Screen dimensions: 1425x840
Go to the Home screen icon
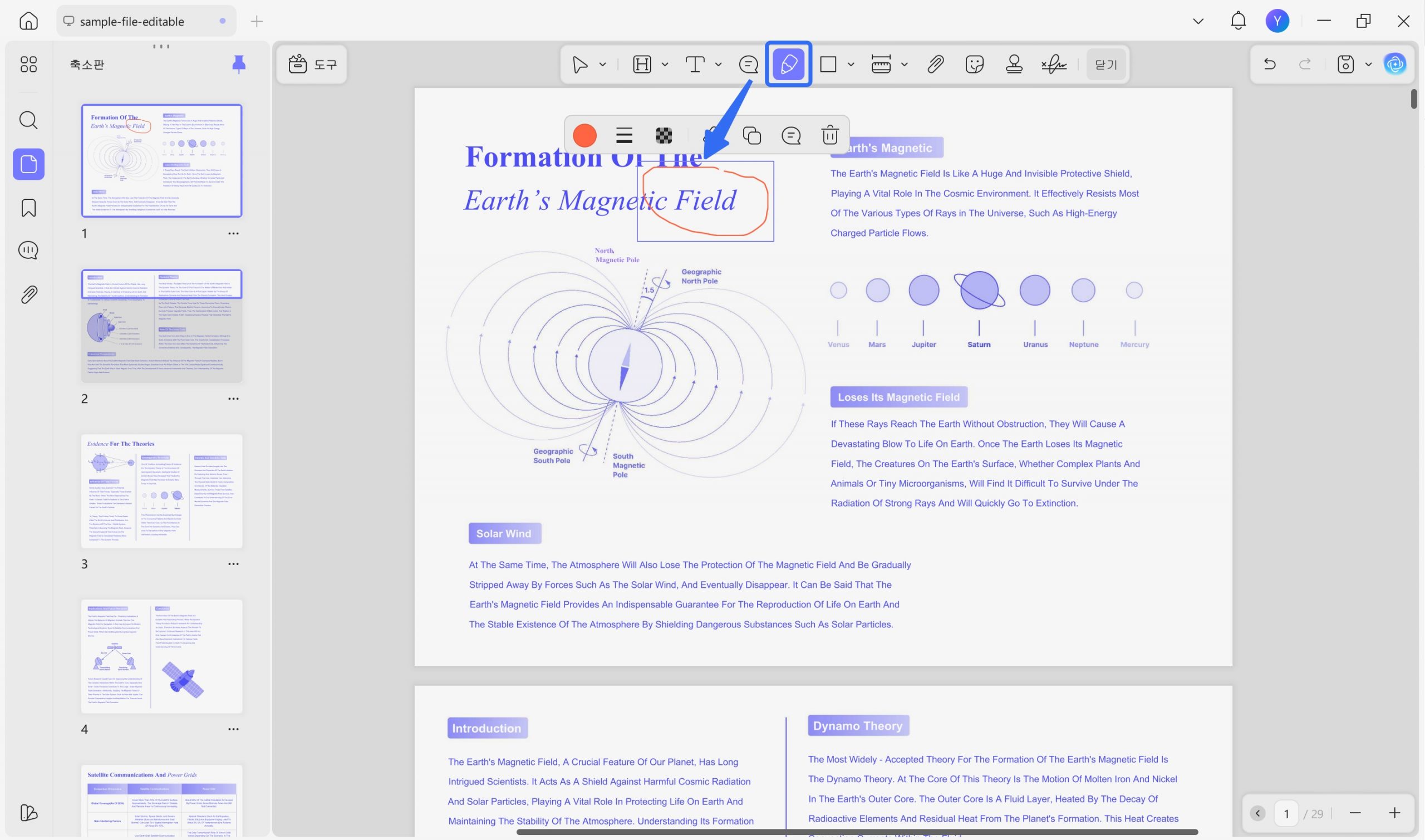point(28,21)
